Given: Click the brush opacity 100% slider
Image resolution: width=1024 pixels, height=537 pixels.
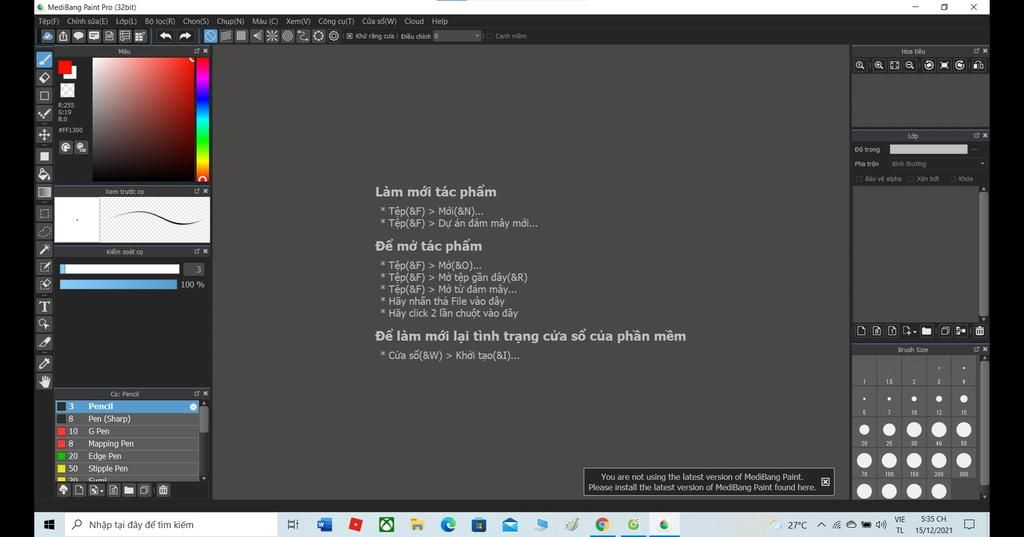Looking at the screenshot, I should [x=118, y=285].
